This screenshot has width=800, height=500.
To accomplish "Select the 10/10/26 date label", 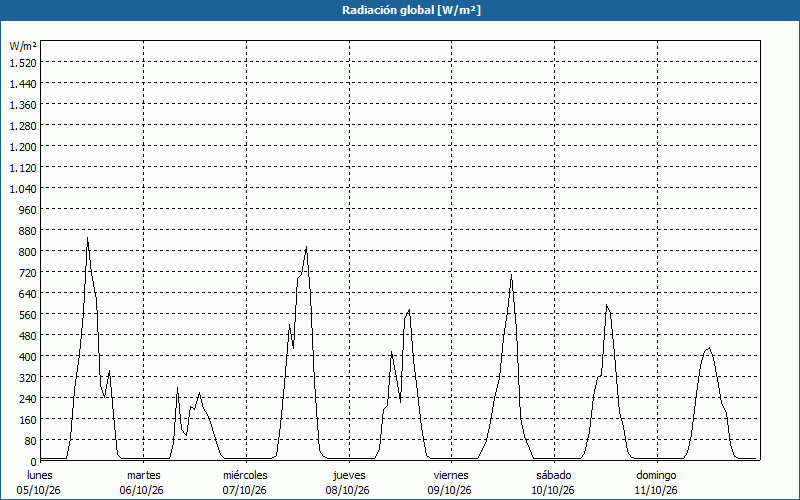I will pyautogui.click(x=553, y=491).
